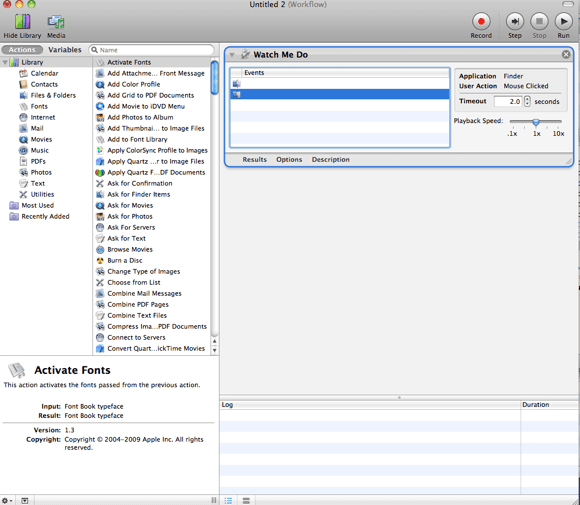Screen dimensions: 580x505
Task: Click the Name search field
Action: pos(151,50)
